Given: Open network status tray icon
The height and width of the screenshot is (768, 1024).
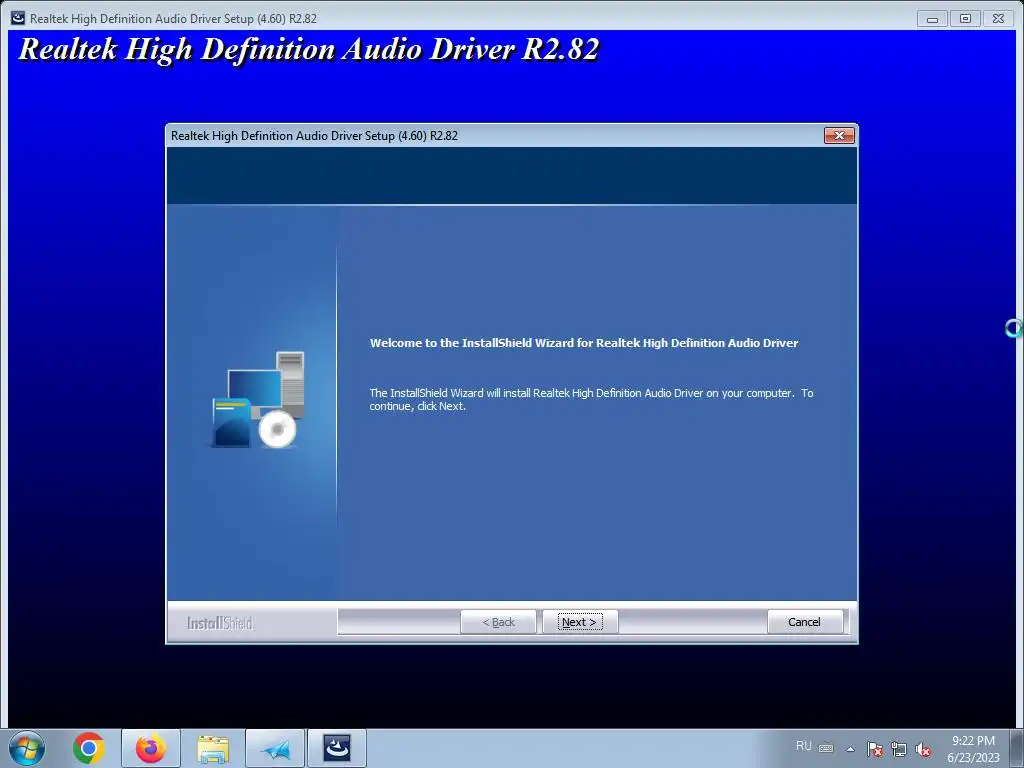Looking at the screenshot, I should (x=899, y=749).
